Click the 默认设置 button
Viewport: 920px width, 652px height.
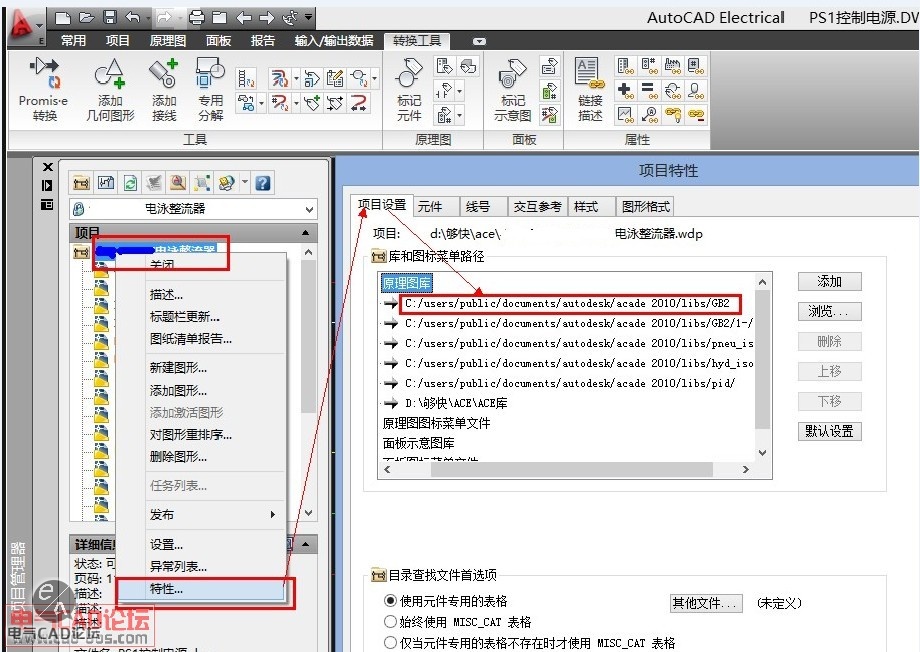829,431
